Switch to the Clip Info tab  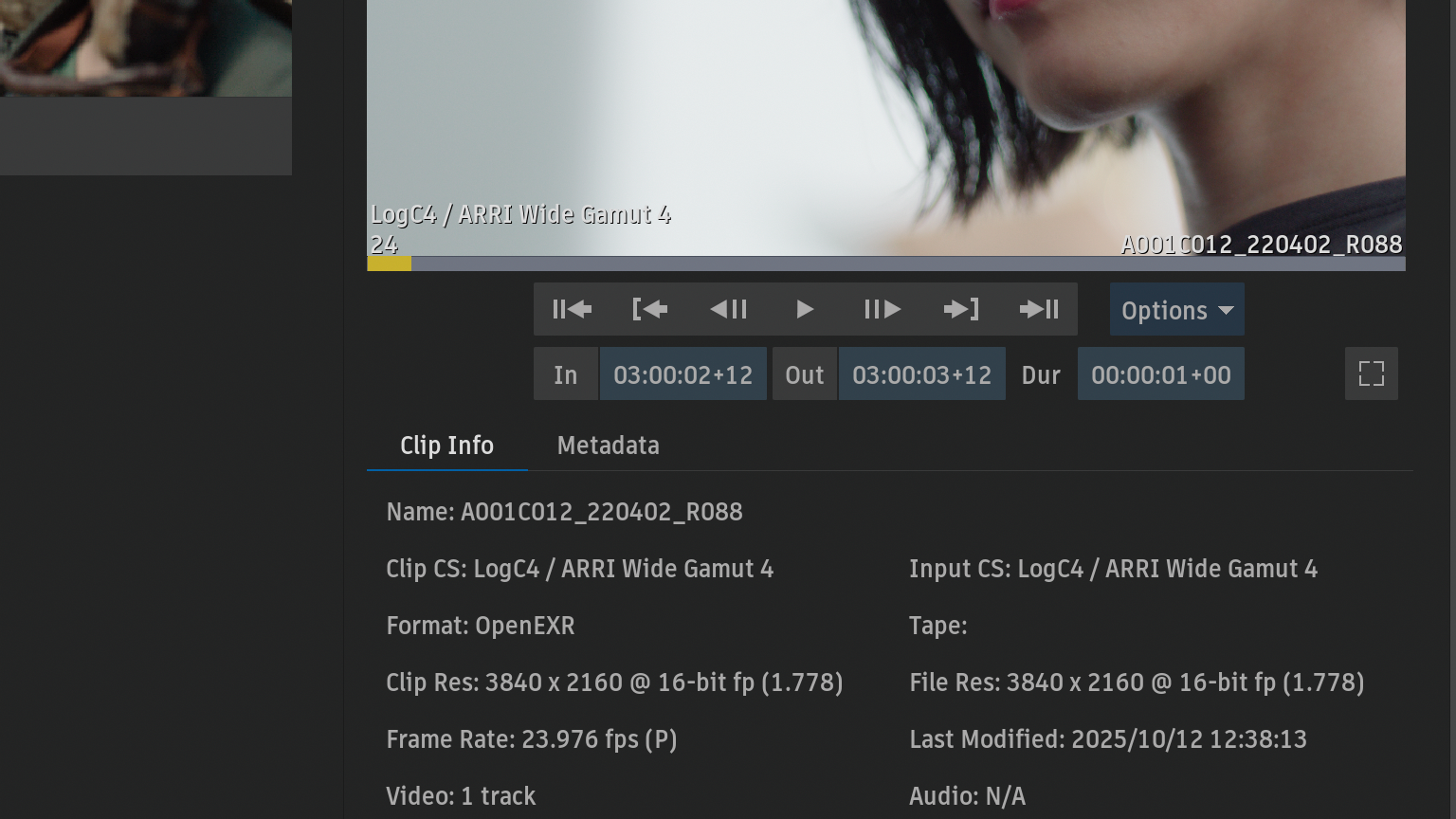point(446,446)
